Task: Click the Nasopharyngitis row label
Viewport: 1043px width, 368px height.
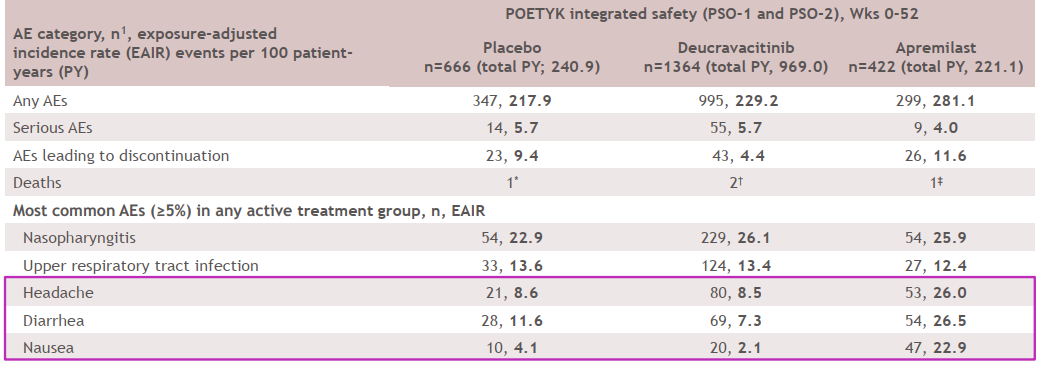Action: 79,238
